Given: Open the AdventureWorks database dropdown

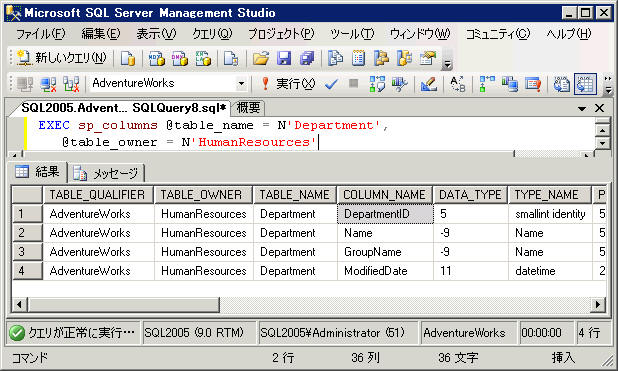Looking at the screenshot, I should (x=241, y=84).
